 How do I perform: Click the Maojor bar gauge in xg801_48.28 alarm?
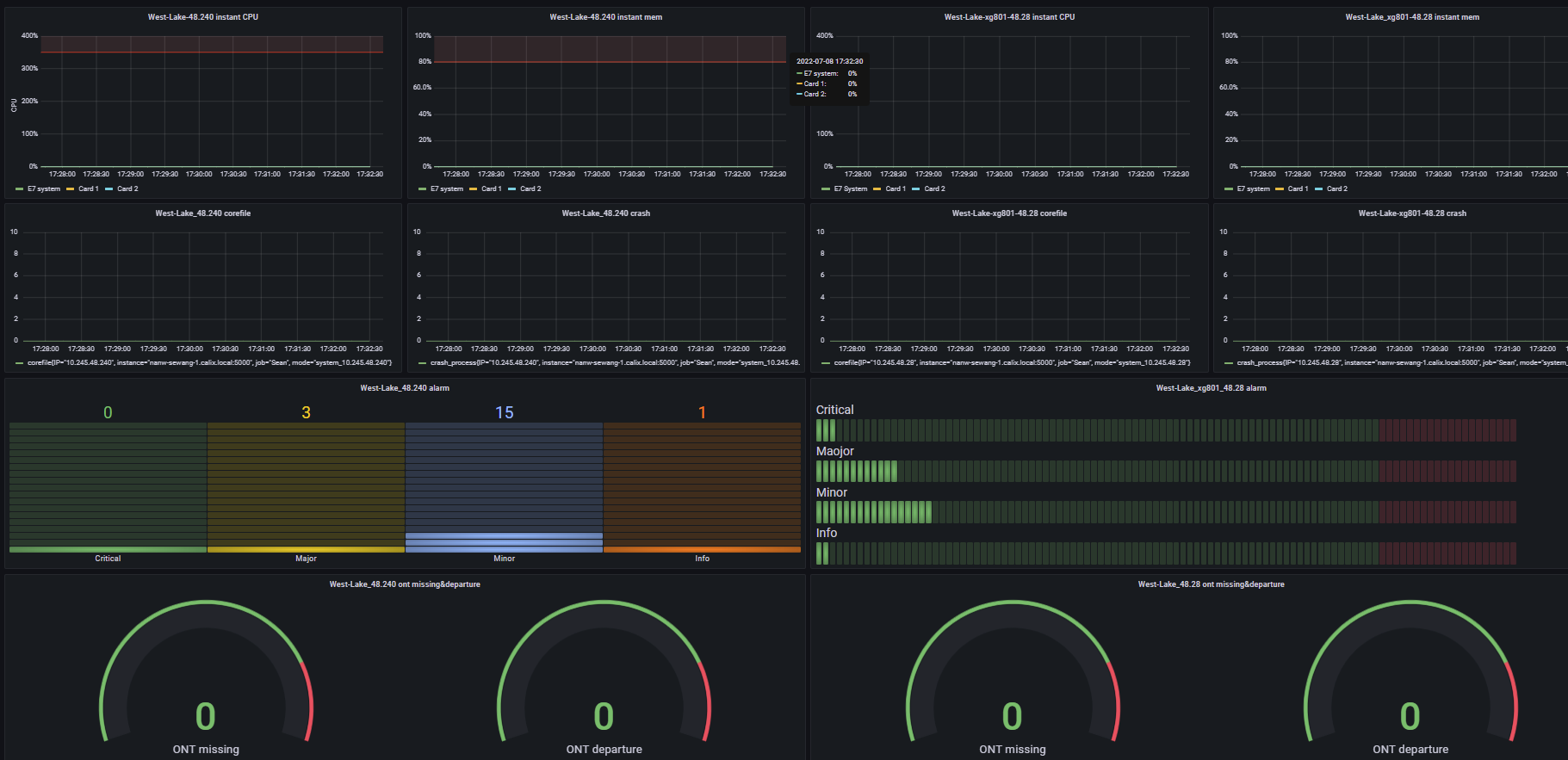click(x=1166, y=471)
